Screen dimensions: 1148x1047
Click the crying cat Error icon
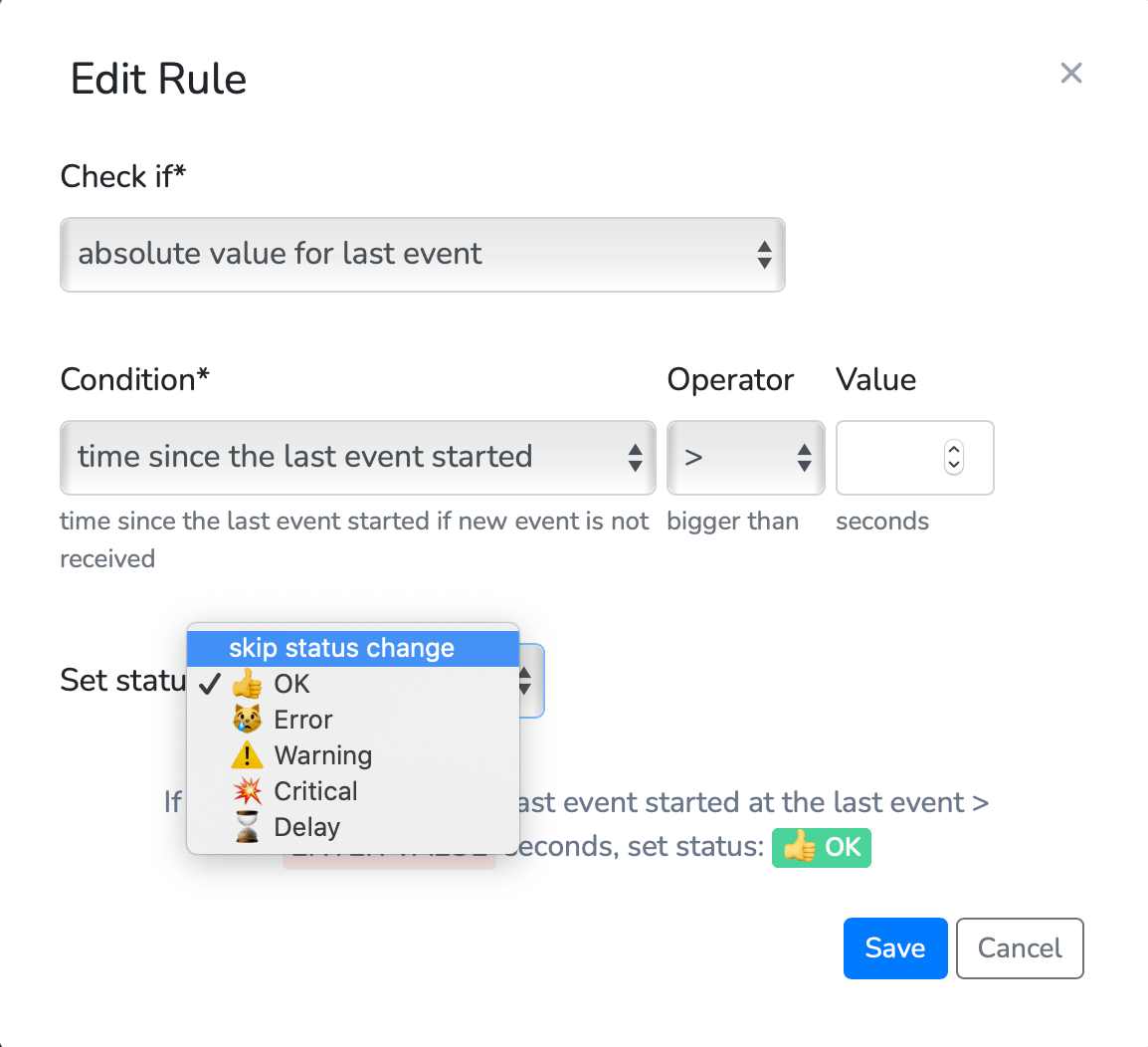[247, 720]
